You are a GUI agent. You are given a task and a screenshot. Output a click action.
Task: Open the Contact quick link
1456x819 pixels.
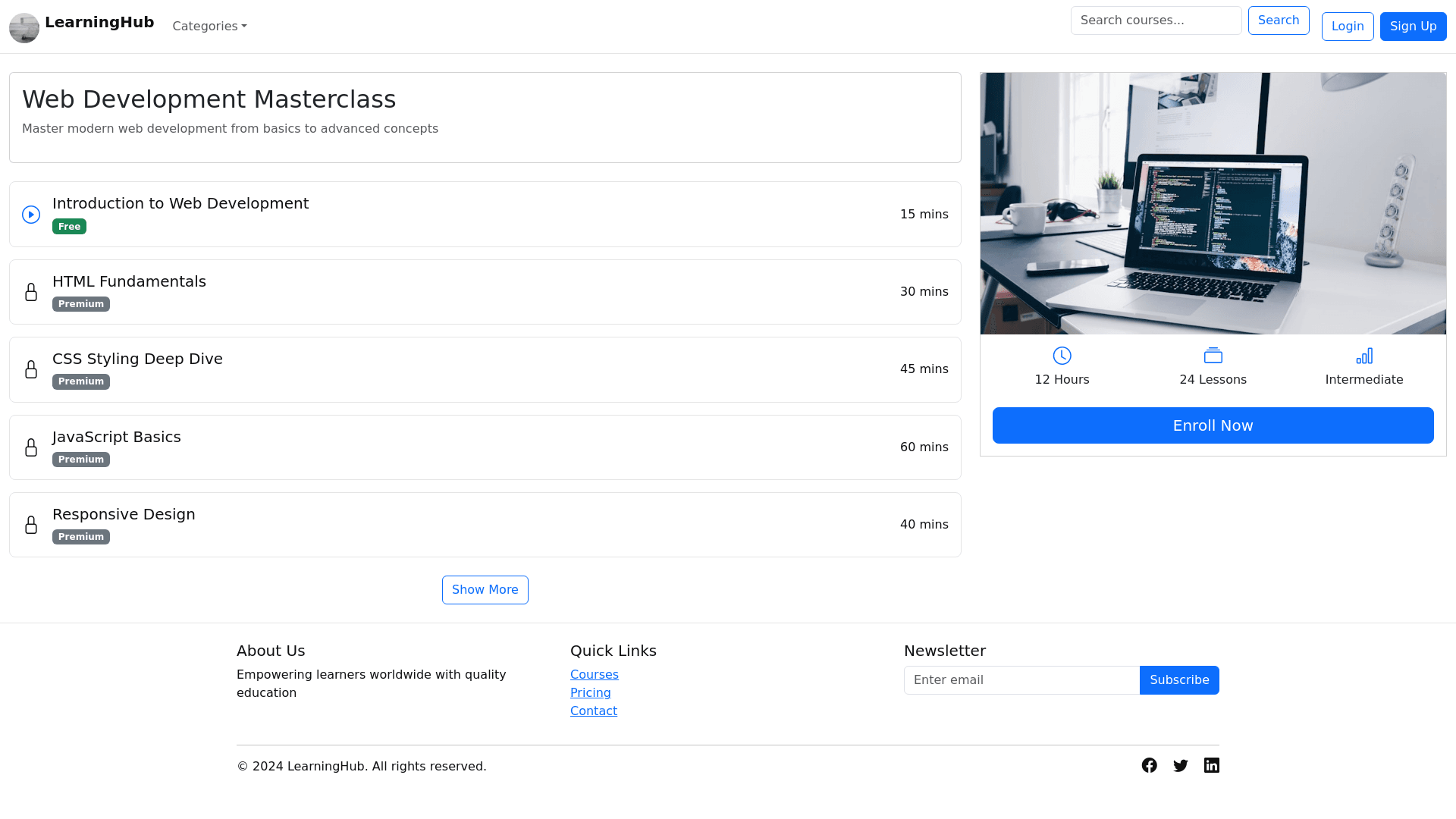pyautogui.click(x=593, y=711)
